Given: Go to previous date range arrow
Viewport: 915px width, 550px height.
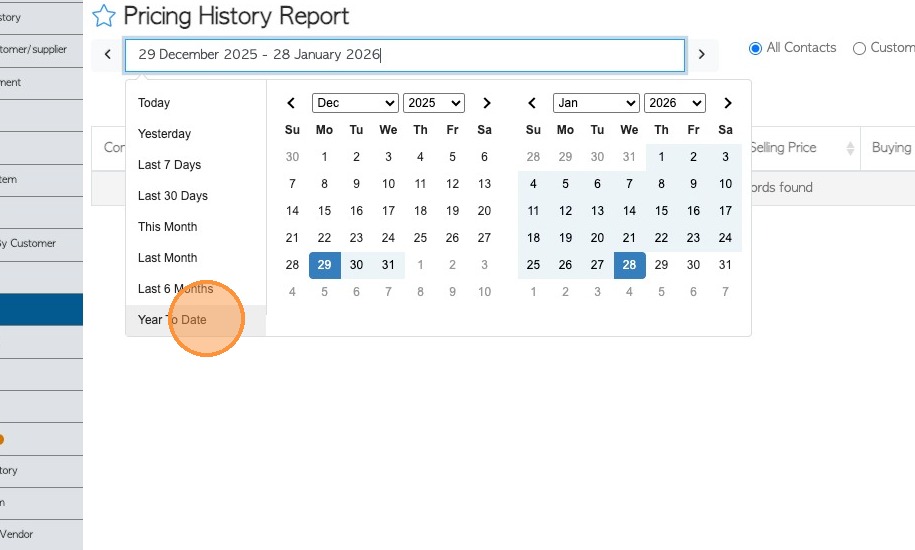Looking at the screenshot, I should coord(107,55).
